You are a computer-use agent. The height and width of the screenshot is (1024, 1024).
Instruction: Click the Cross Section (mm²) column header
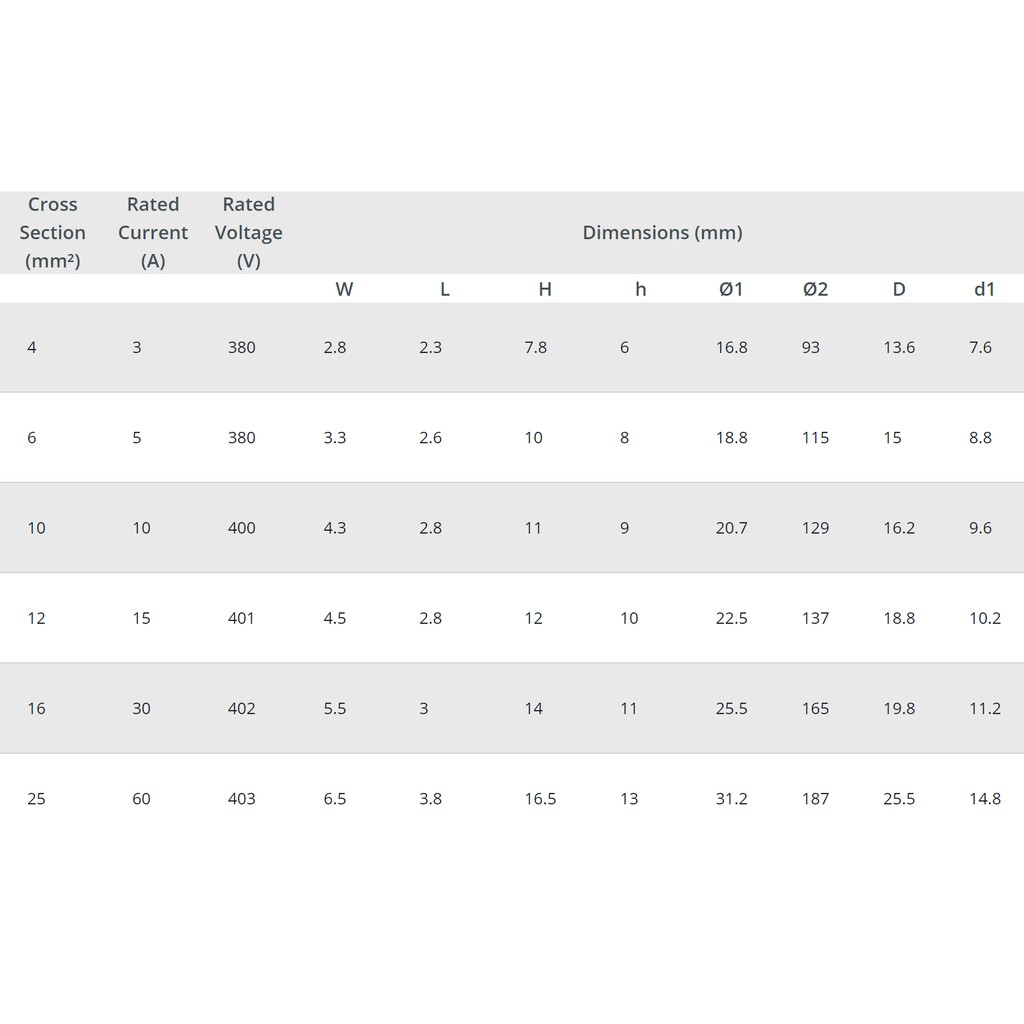click(x=52, y=232)
